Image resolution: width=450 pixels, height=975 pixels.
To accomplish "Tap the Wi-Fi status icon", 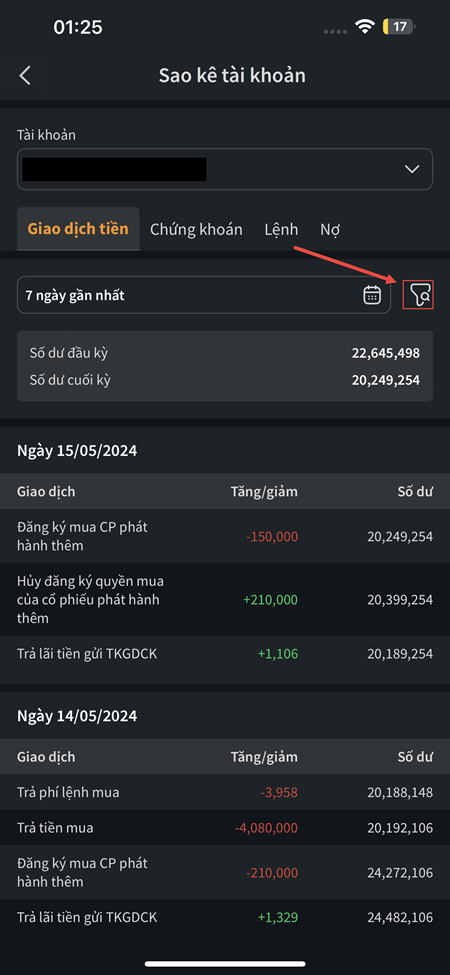I will [x=365, y=27].
